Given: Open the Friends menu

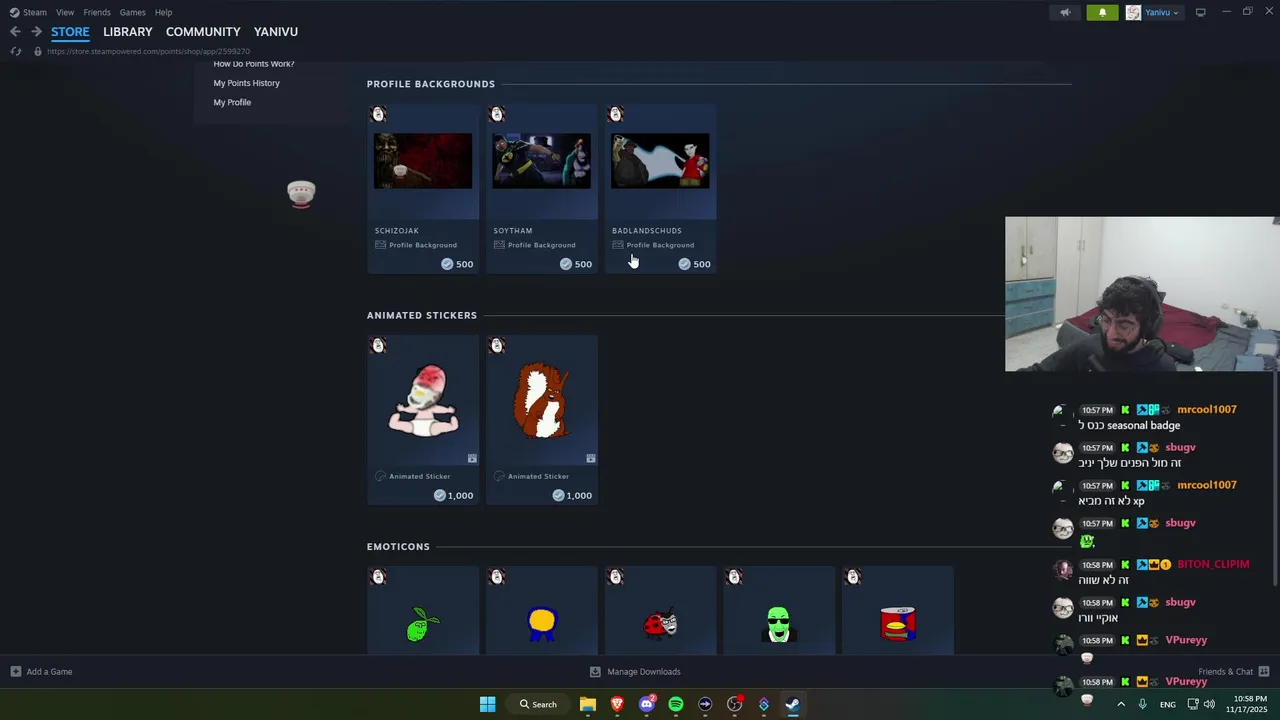Looking at the screenshot, I should click(97, 12).
